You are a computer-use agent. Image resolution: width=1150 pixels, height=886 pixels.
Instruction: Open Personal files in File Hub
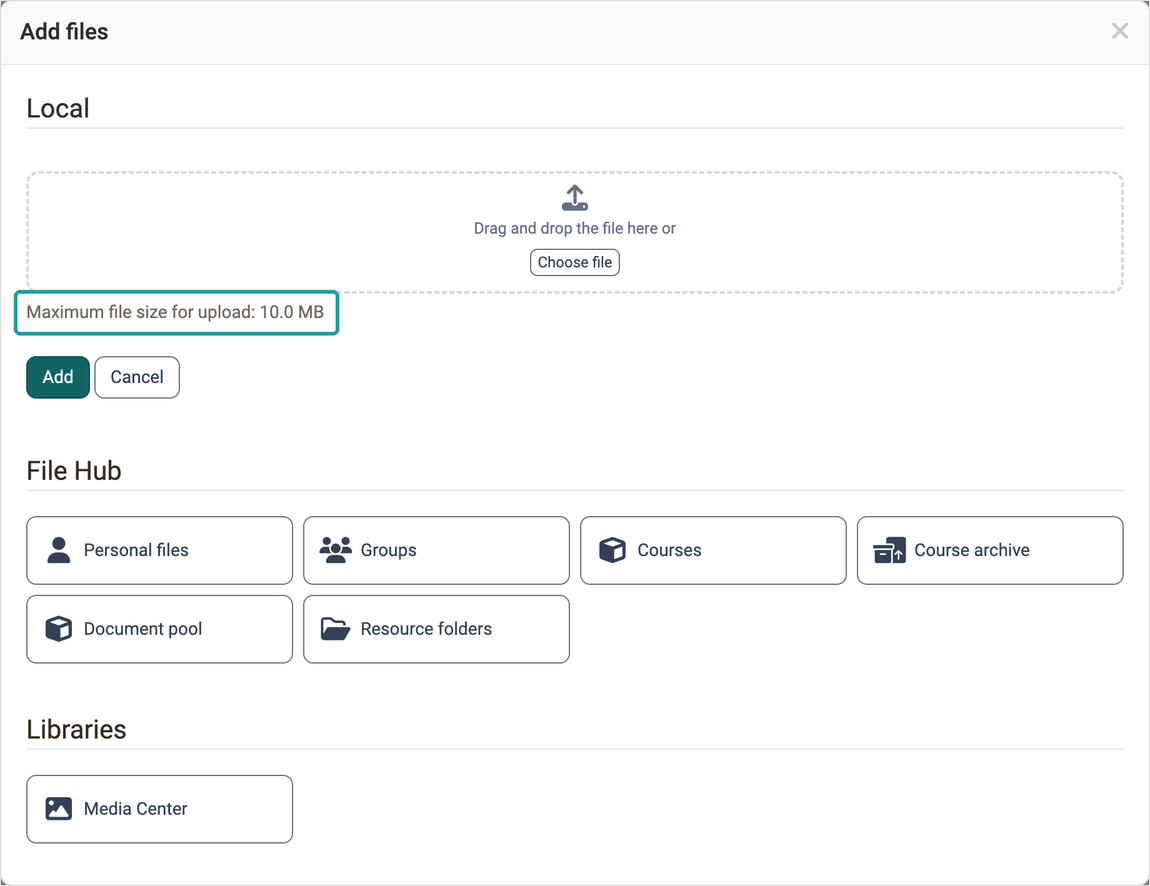pyautogui.click(x=159, y=550)
